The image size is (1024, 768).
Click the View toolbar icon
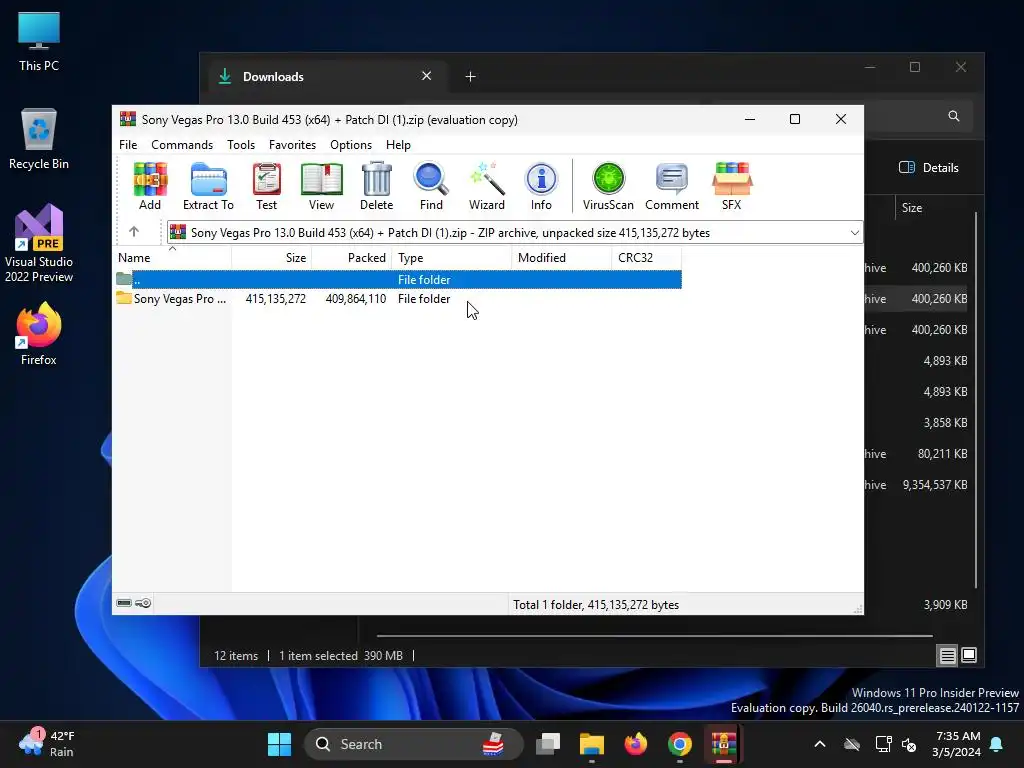click(x=321, y=186)
